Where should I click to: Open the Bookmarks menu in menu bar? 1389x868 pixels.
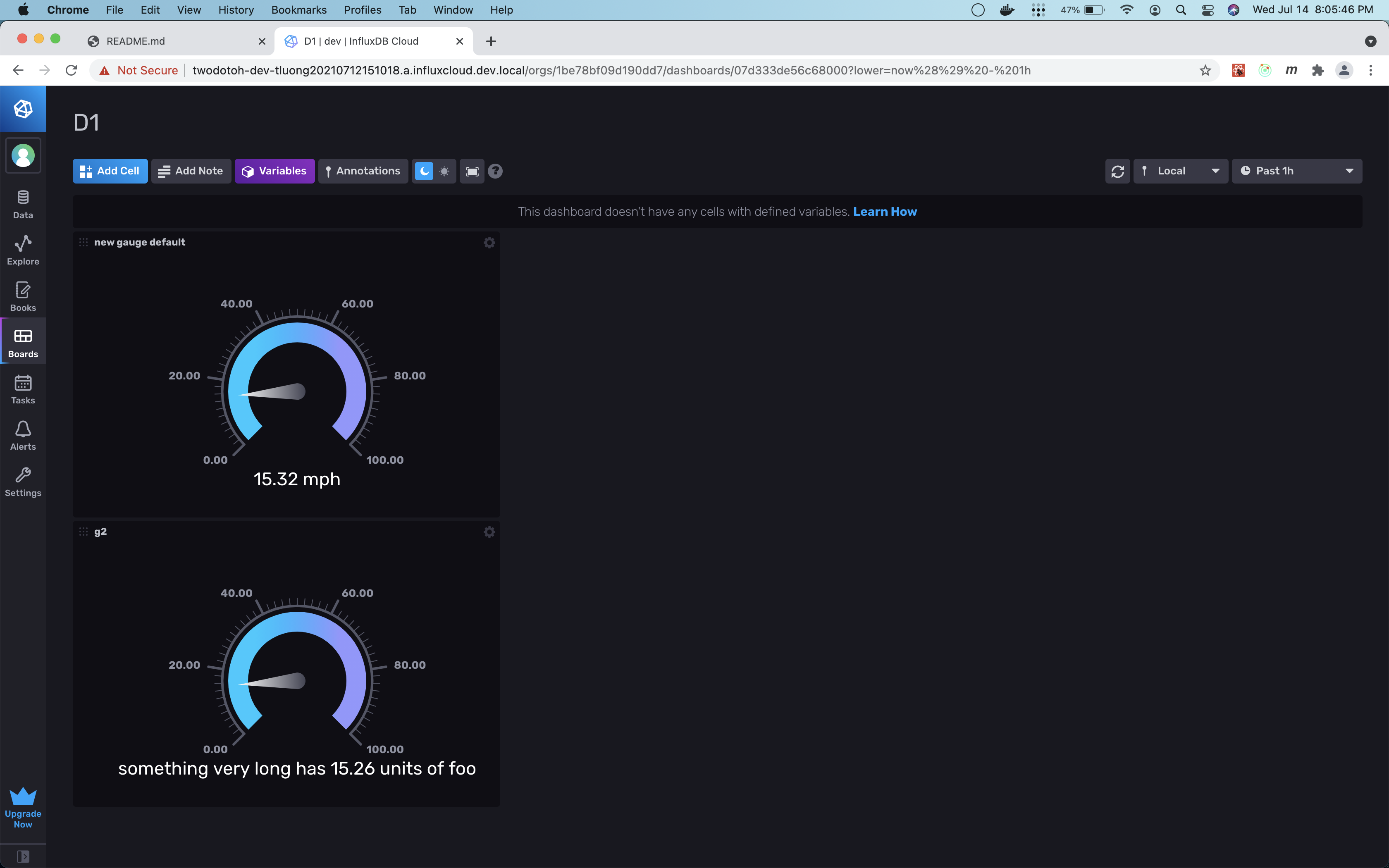pos(298,10)
